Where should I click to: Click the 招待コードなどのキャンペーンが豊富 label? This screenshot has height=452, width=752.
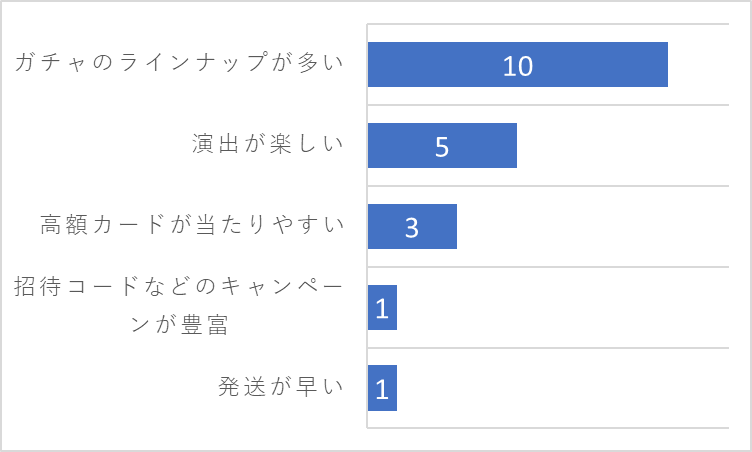(179, 305)
